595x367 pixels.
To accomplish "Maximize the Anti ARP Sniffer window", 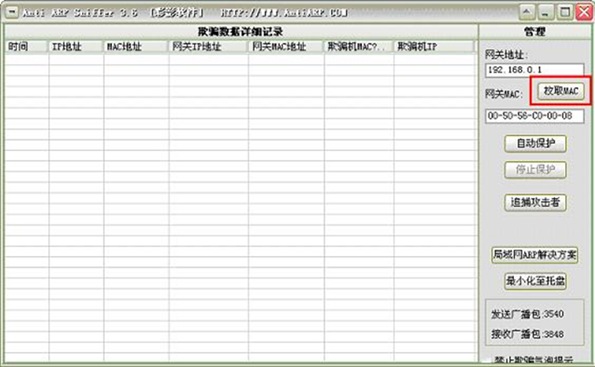I will click(565, 12).
